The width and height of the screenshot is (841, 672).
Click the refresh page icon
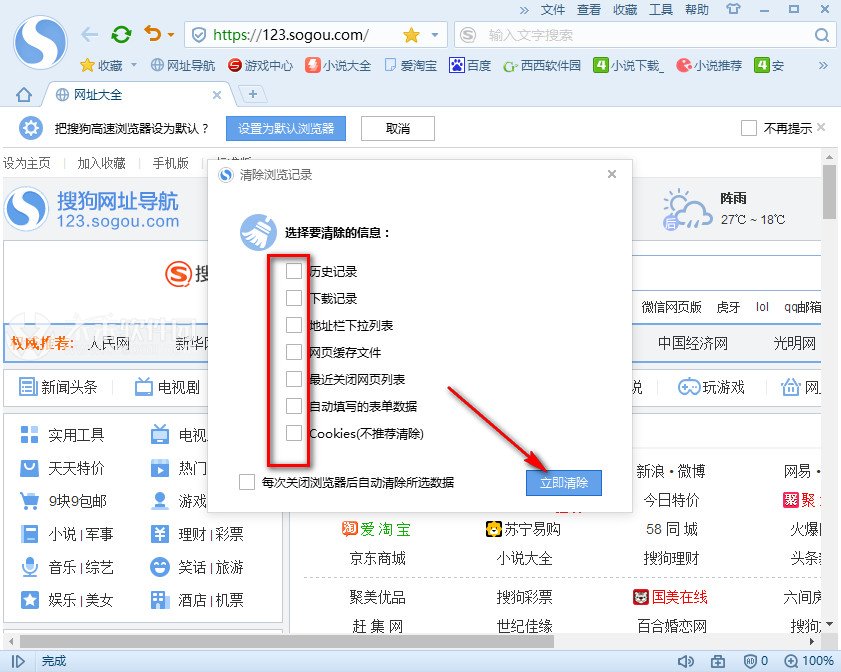click(120, 32)
